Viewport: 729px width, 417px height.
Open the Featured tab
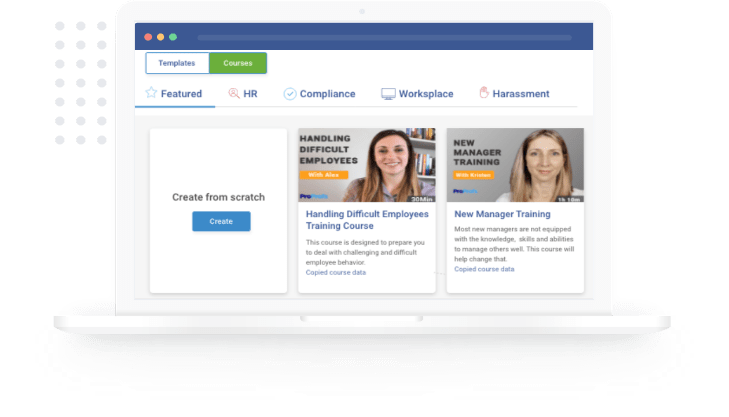(181, 94)
